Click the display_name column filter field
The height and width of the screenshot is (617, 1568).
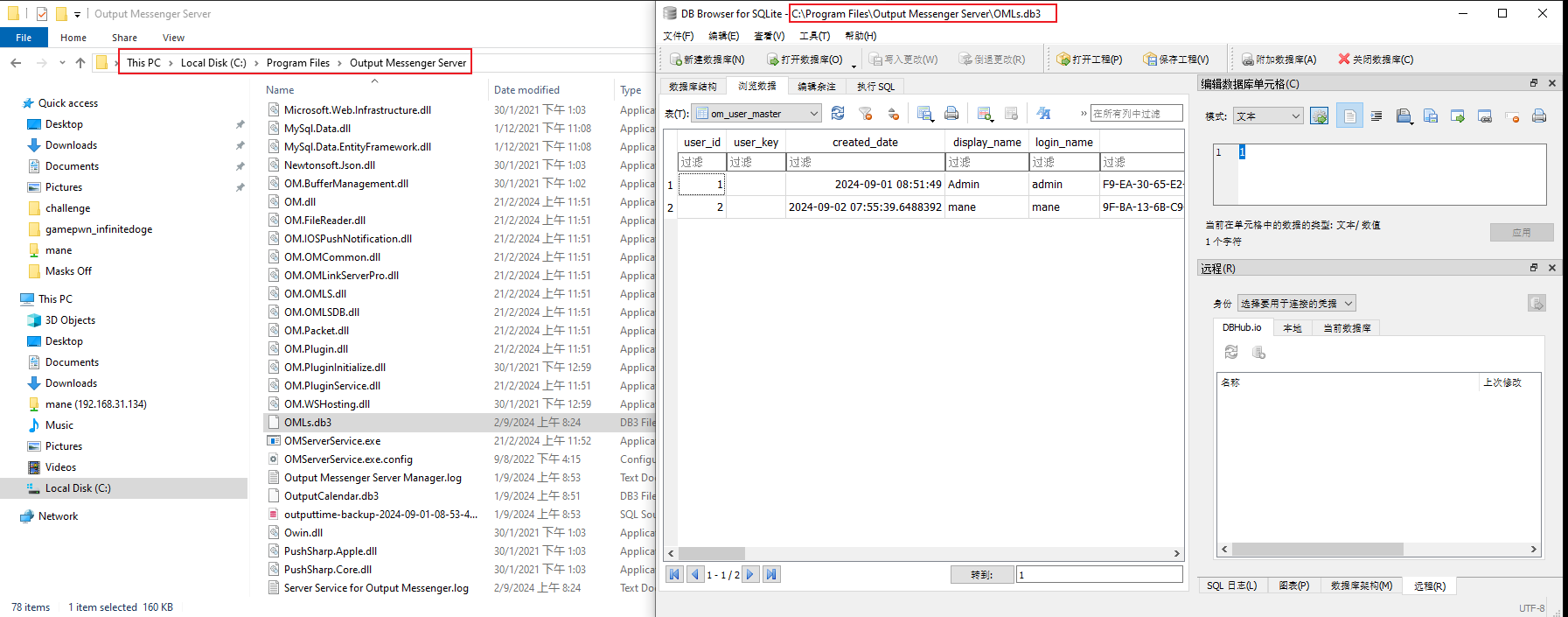[x=987, y=162]
